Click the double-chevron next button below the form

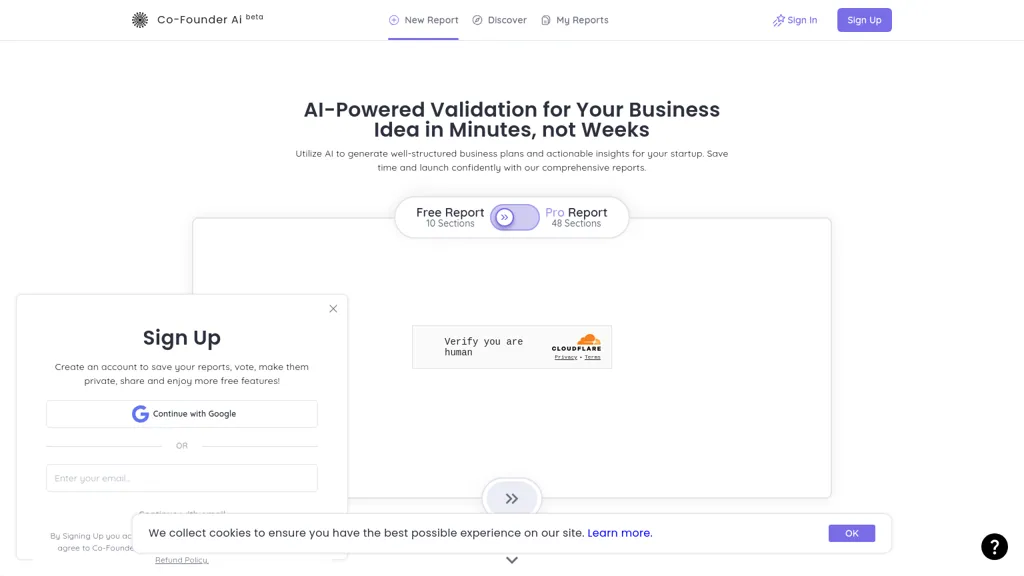pos(512,499)
